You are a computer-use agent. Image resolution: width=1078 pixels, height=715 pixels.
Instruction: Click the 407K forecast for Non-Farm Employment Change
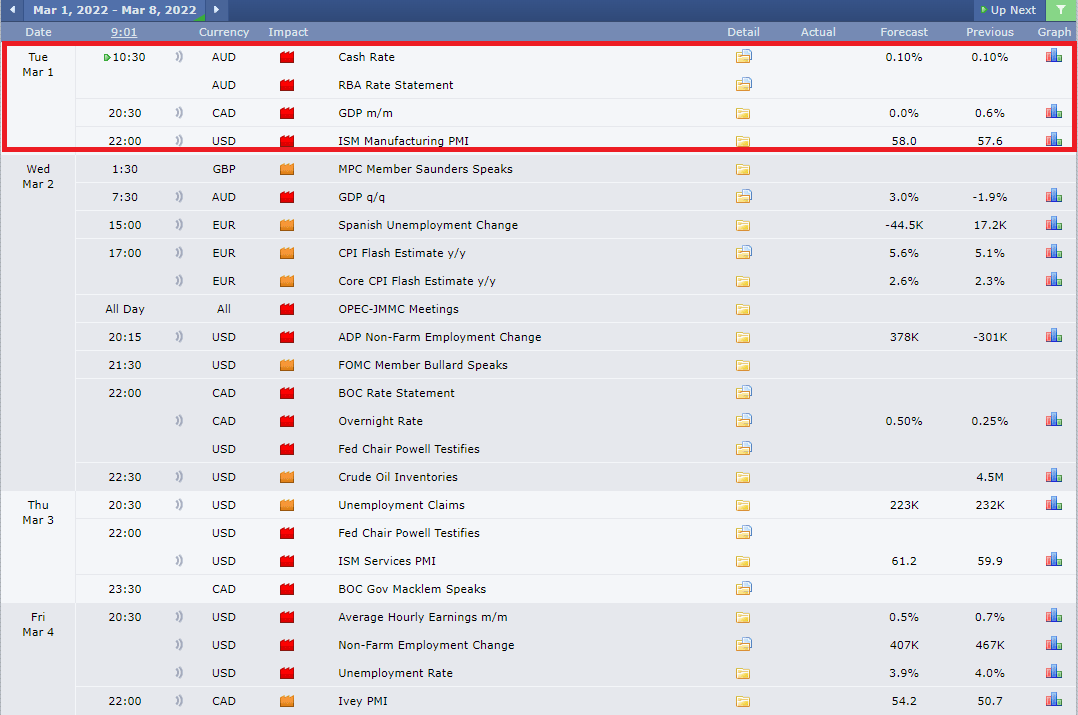click(x=903, y=645)
